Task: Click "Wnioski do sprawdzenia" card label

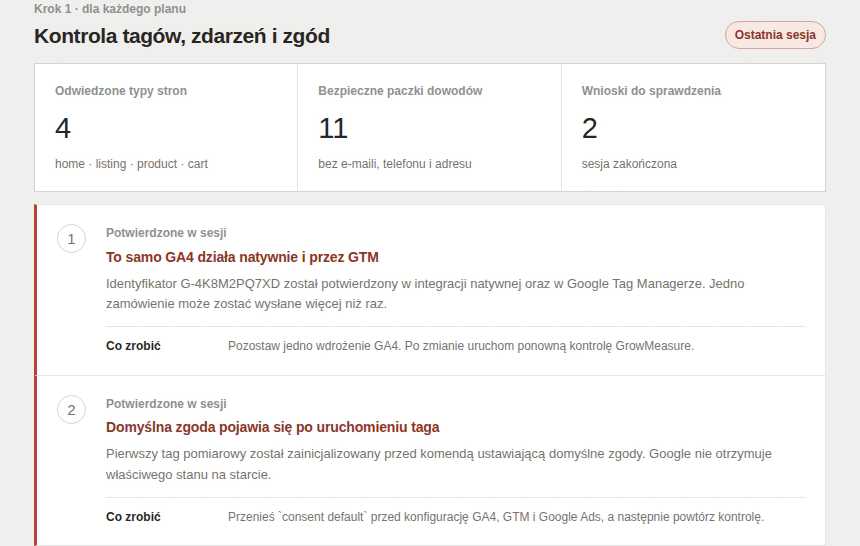Action: point(651,91)
